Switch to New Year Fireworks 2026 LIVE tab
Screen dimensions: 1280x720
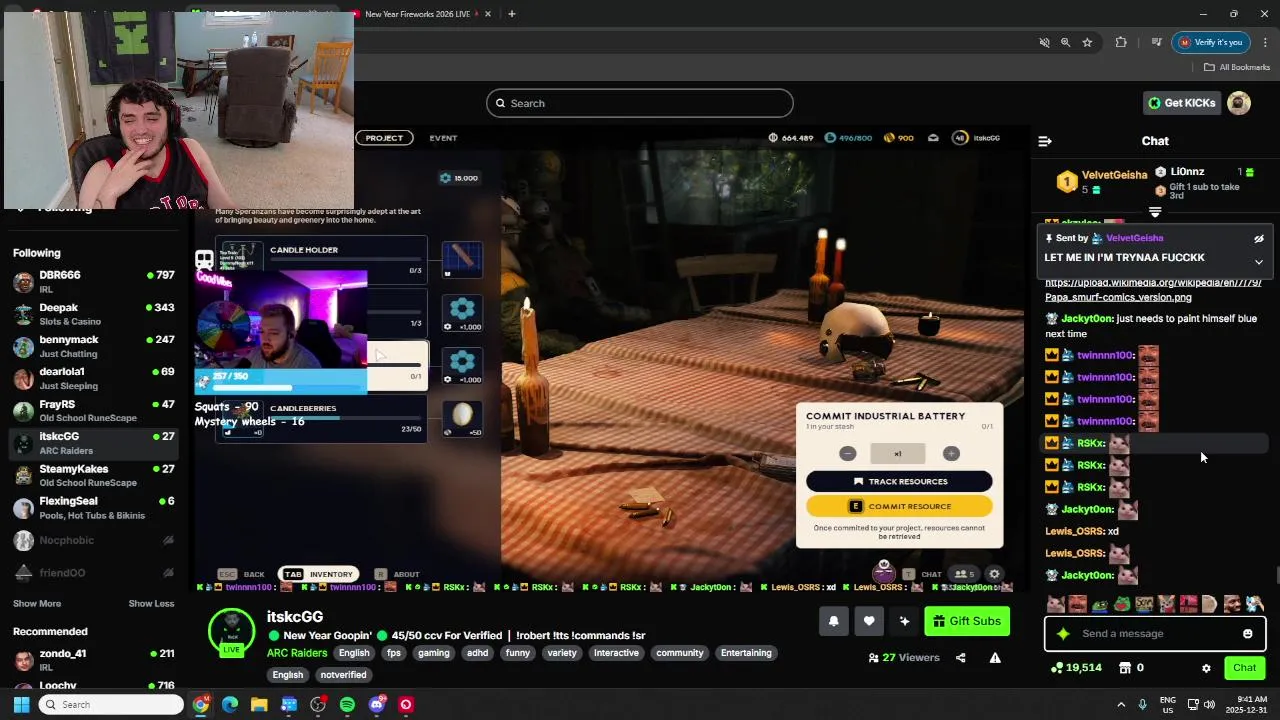click(418, 14)
